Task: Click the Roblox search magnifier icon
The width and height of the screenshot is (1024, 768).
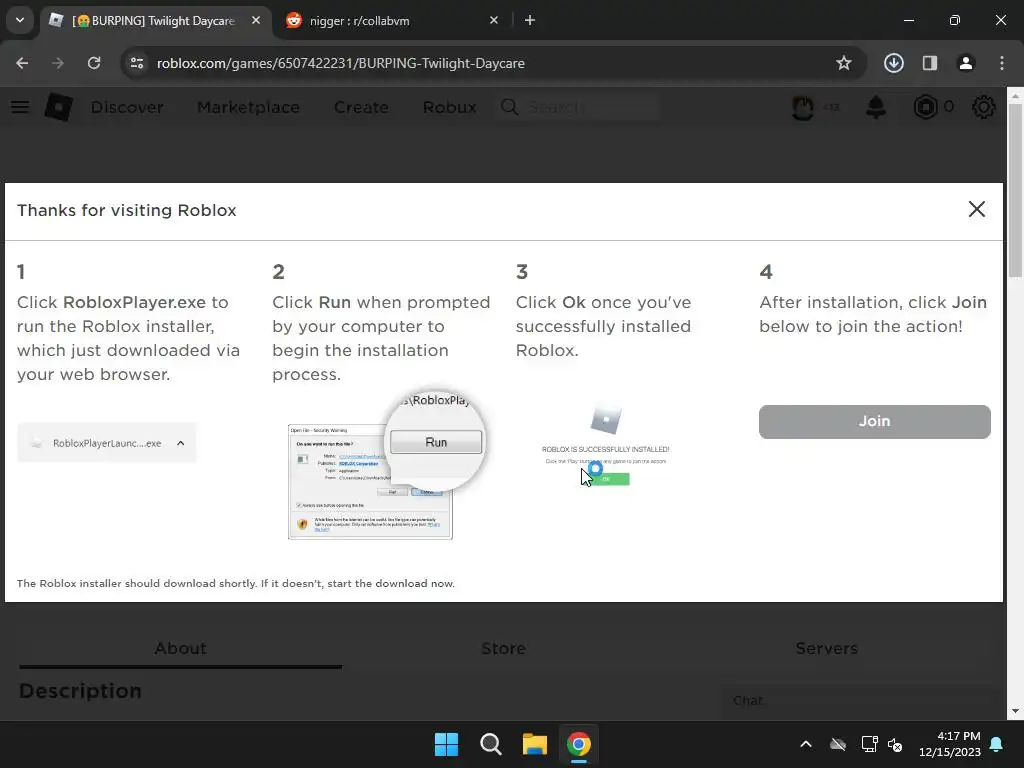Action: [509, 107]
